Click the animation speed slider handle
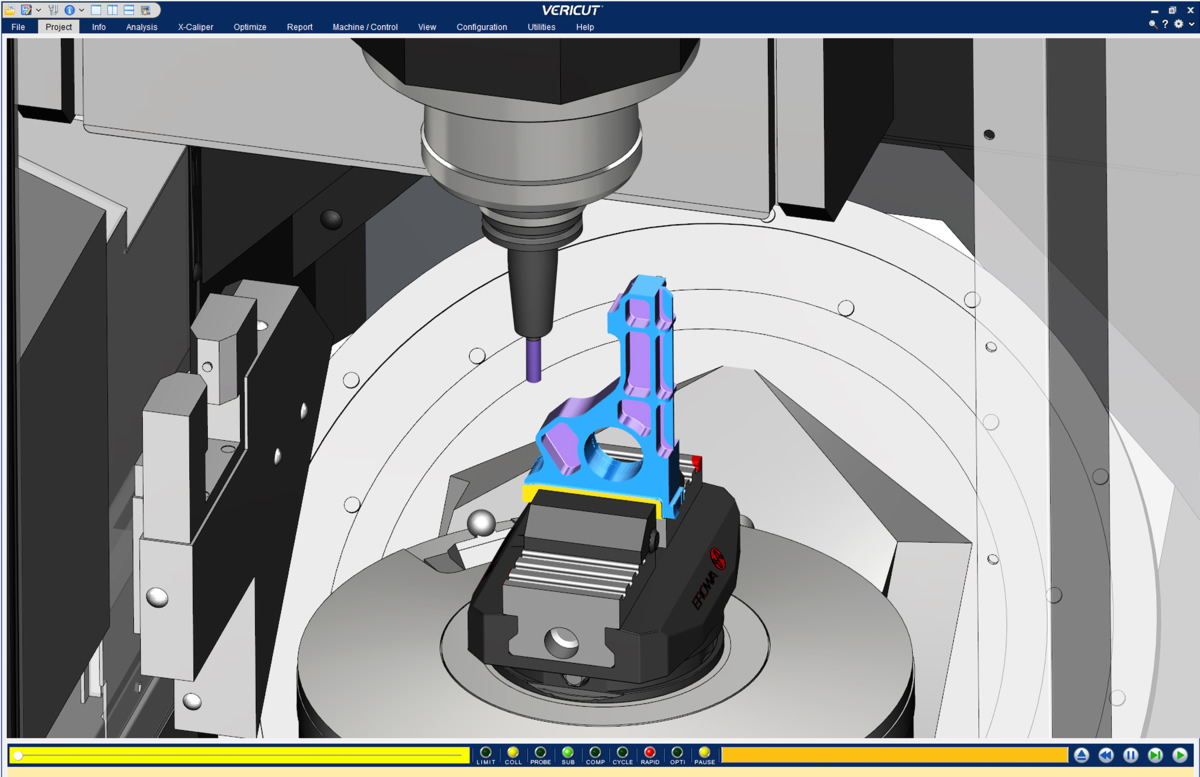Viewport: 1200px width, 777px height. (18, 756)
